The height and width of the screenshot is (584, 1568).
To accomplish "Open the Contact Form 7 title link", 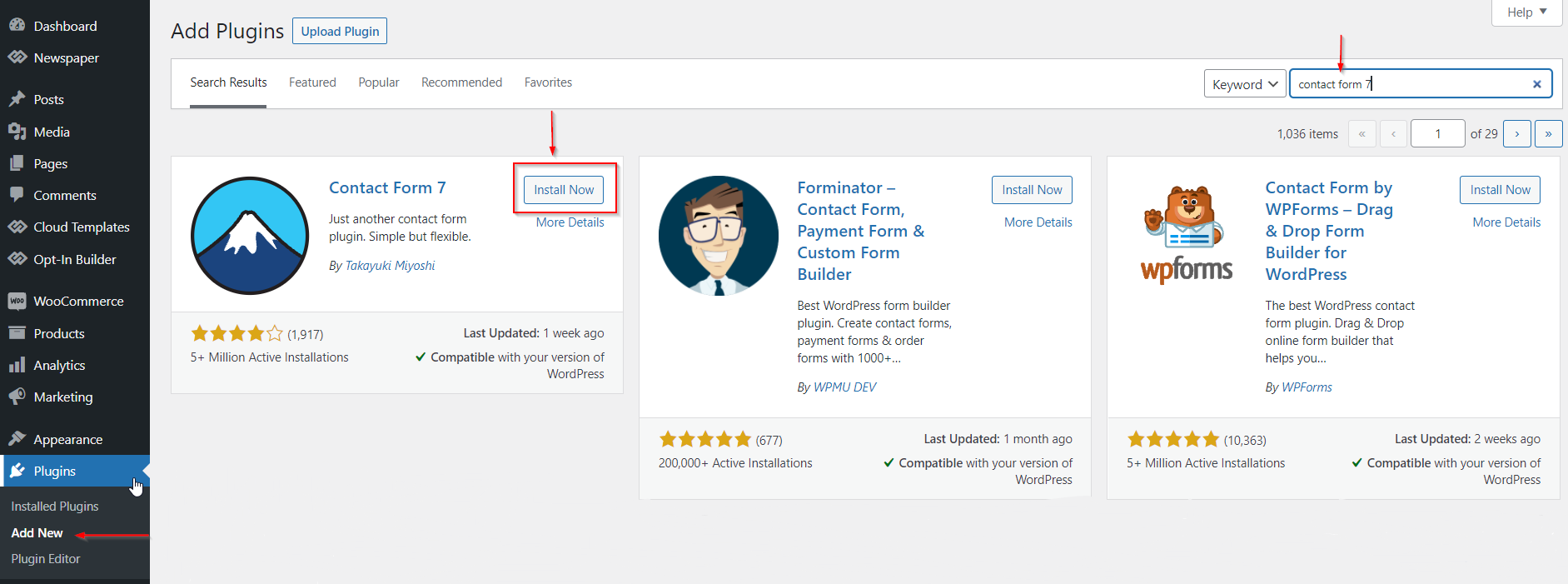I will [387, 187].
